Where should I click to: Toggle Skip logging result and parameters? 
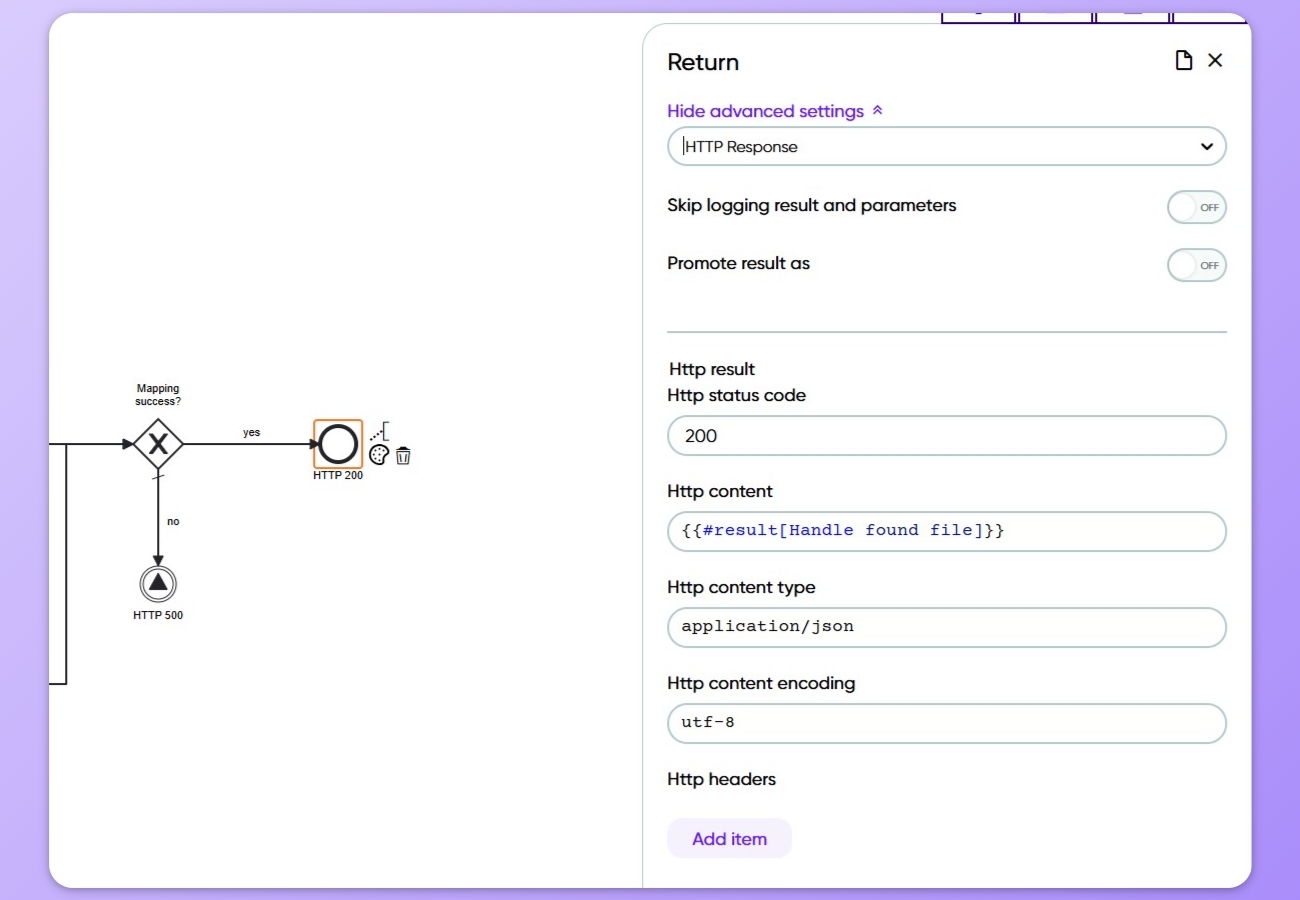click(x=1197, y=207)
